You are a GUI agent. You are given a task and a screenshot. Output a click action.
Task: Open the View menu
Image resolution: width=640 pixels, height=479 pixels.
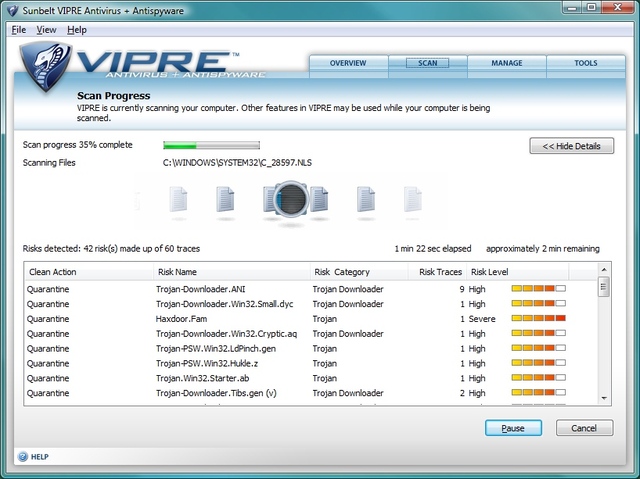[x=46, y=30]
